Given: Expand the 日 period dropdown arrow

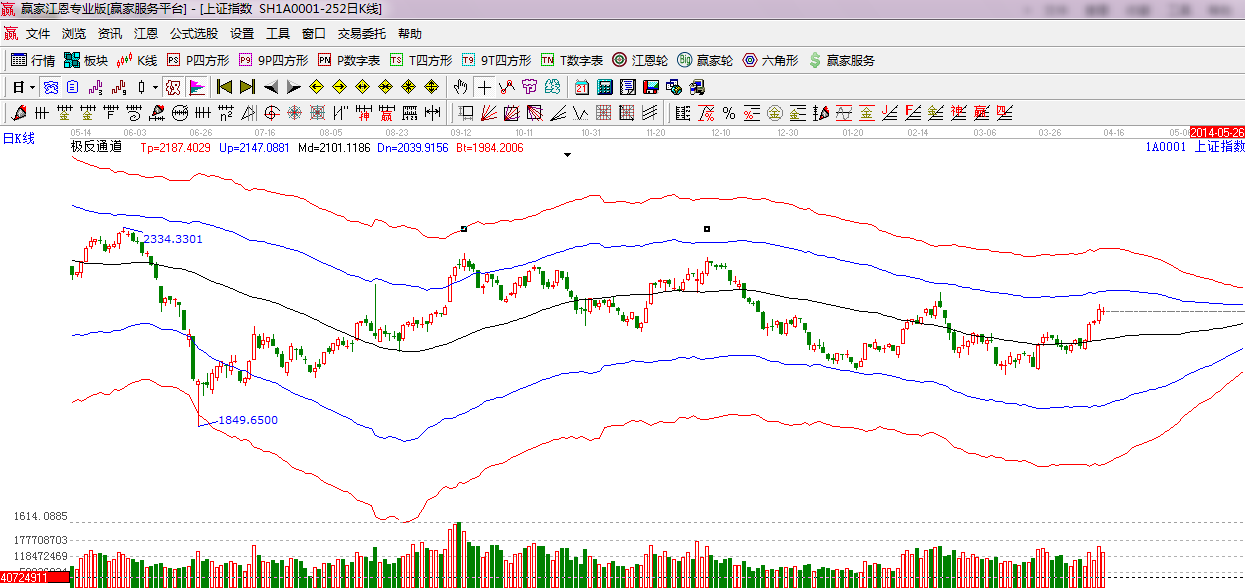Looking at the screenshot, I should pyautogui.click(x=32, y=87).
